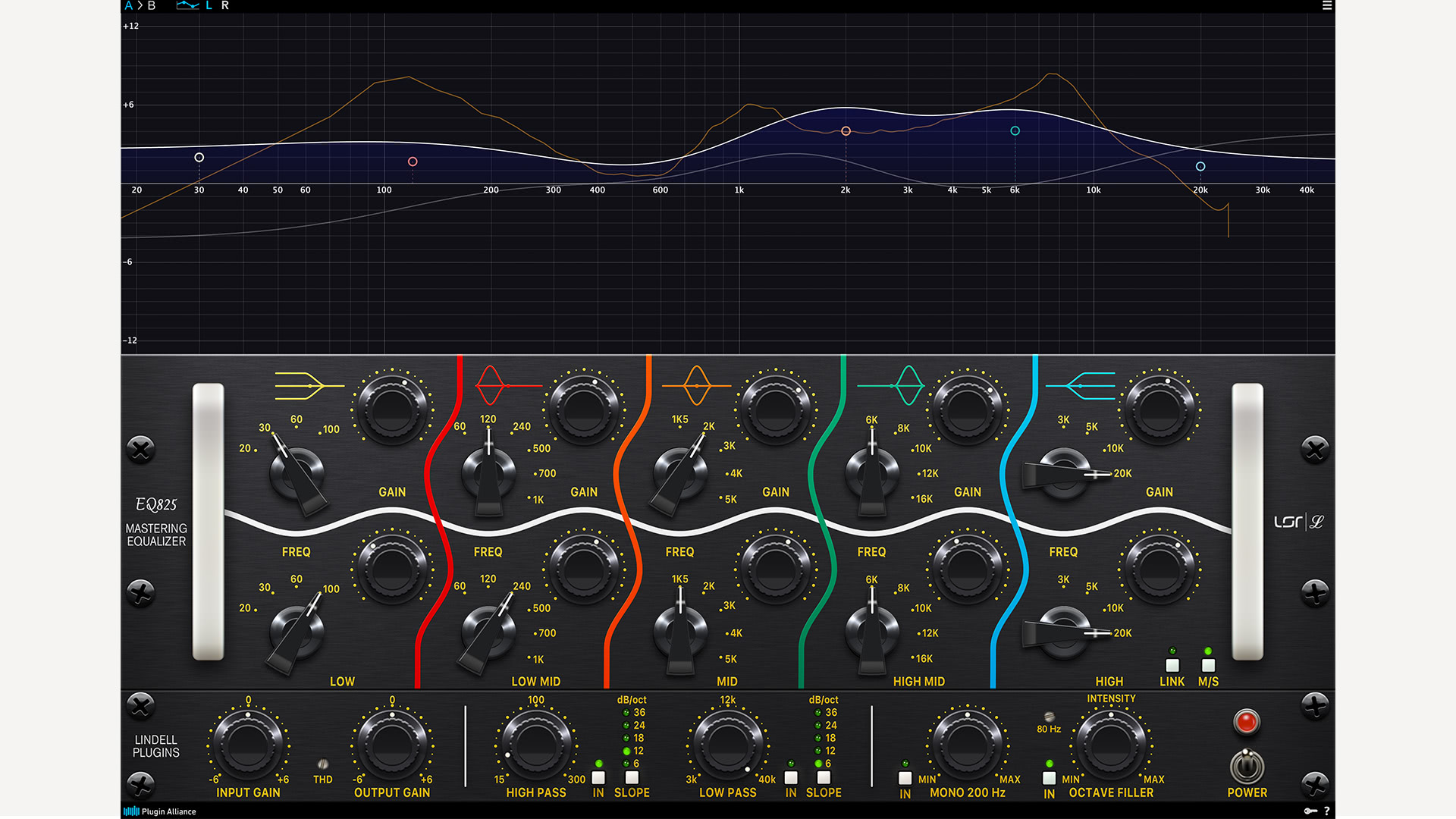The width and height of the screenshot is (1456, 819).
Task: Select the cyan high shelf band icon
Action: (x=1080, y=385)
